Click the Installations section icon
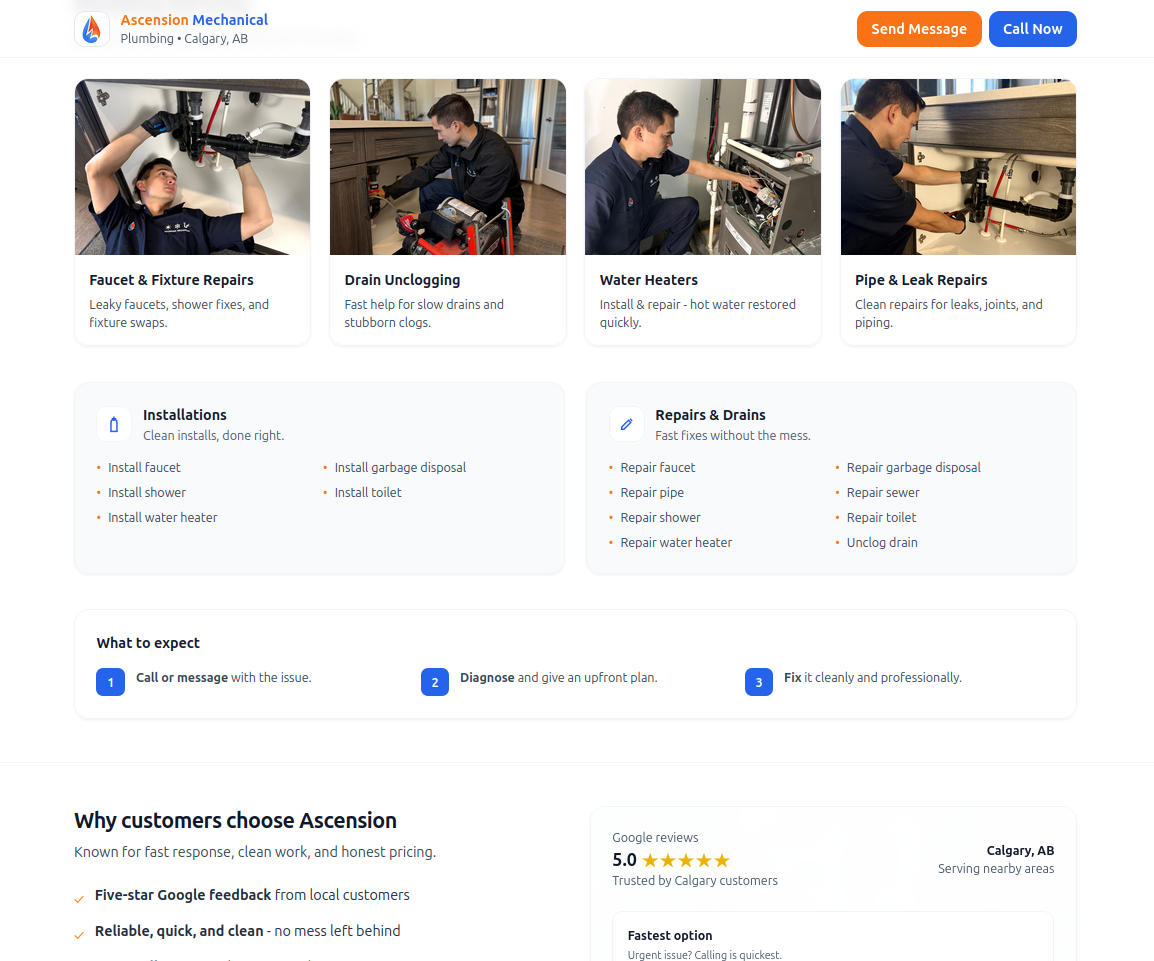The width and height of the screenshot is (1154, 961). pos(114,424)
